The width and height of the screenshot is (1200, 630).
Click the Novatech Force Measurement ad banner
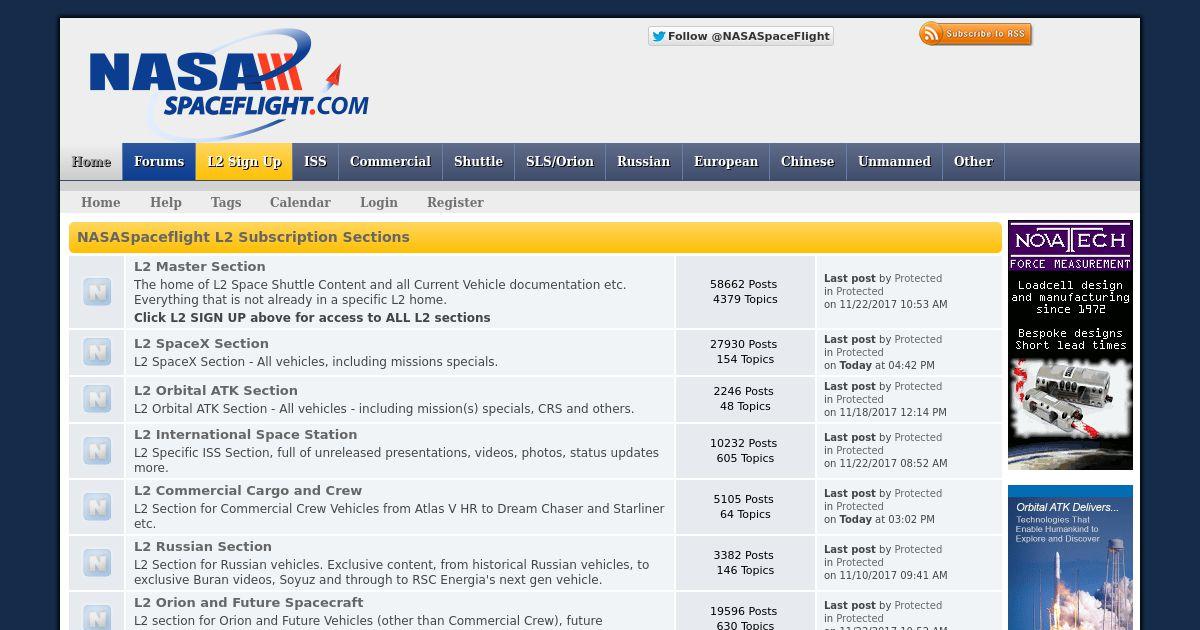click(1070, 345)
